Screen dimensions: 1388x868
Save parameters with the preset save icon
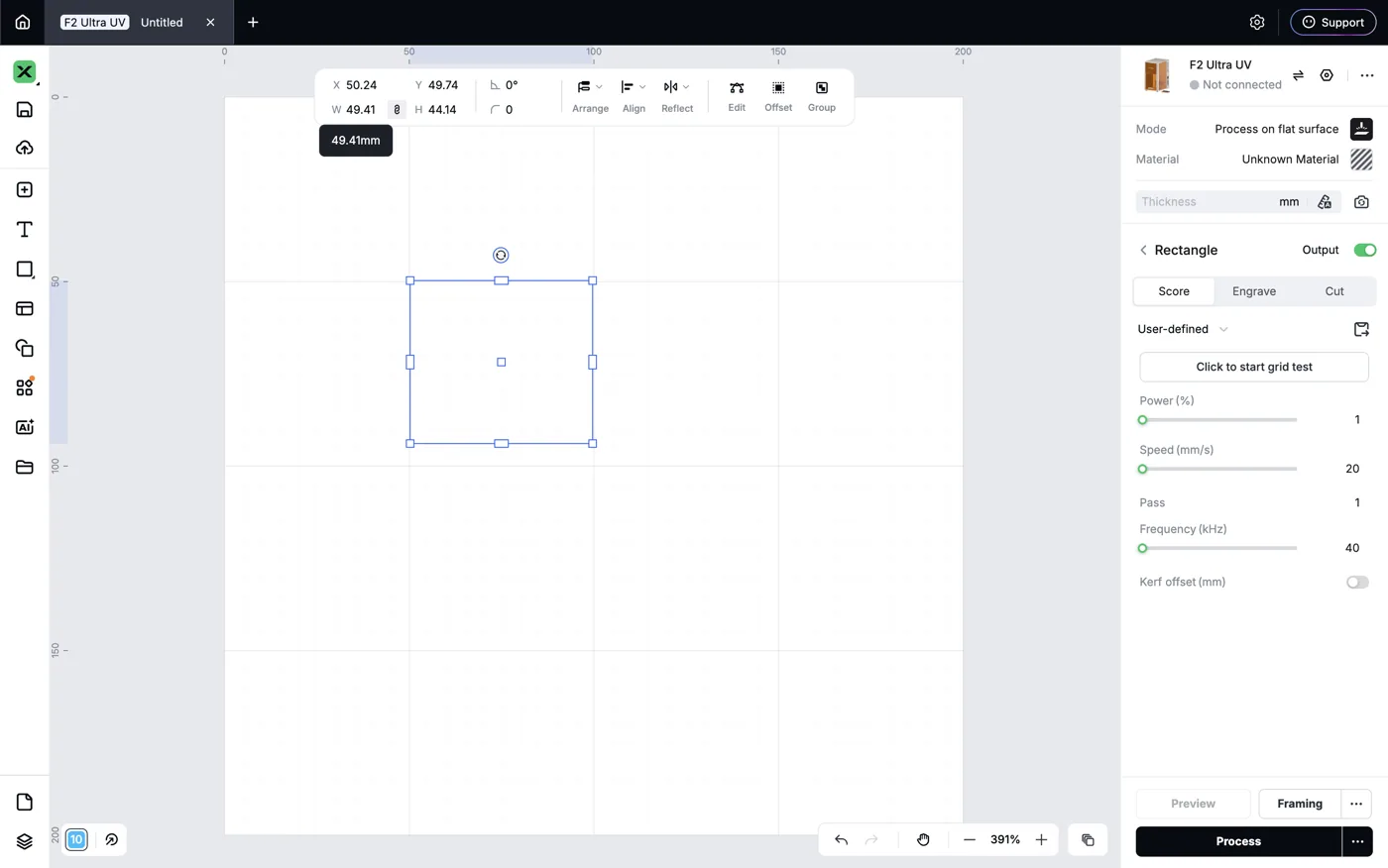click(1361, 329)
